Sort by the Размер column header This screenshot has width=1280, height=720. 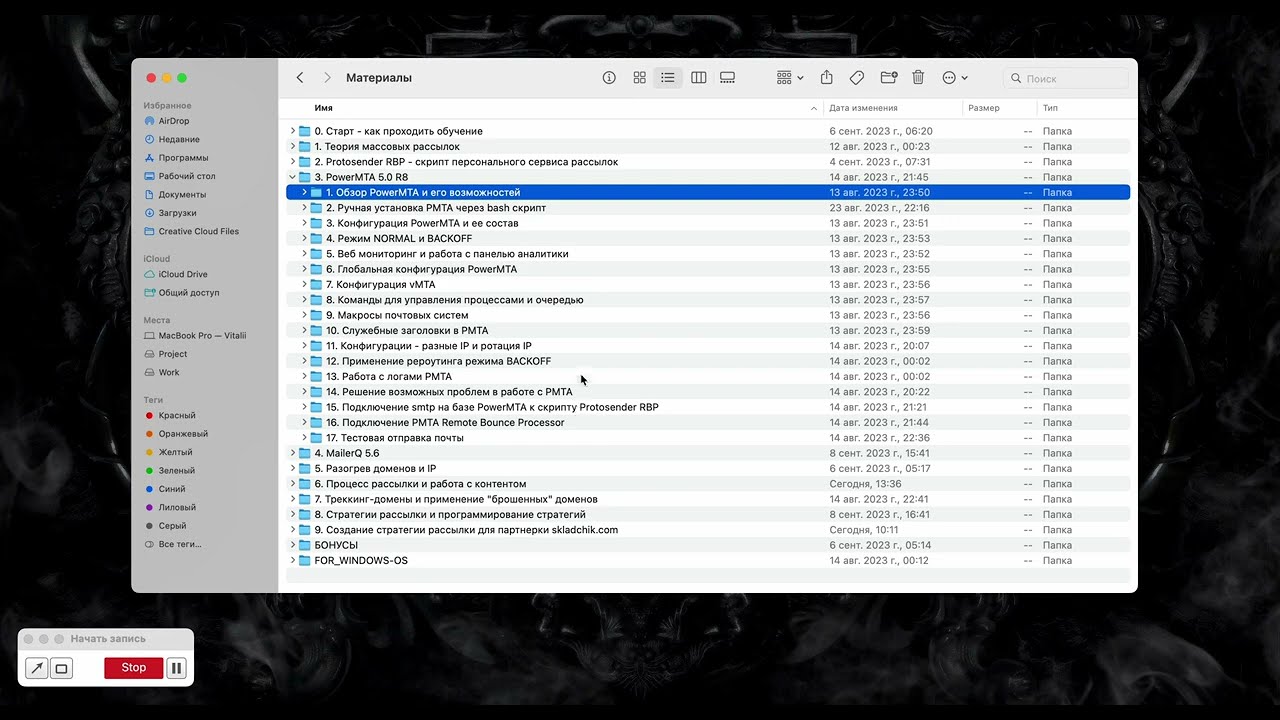[x=983, y=108]
